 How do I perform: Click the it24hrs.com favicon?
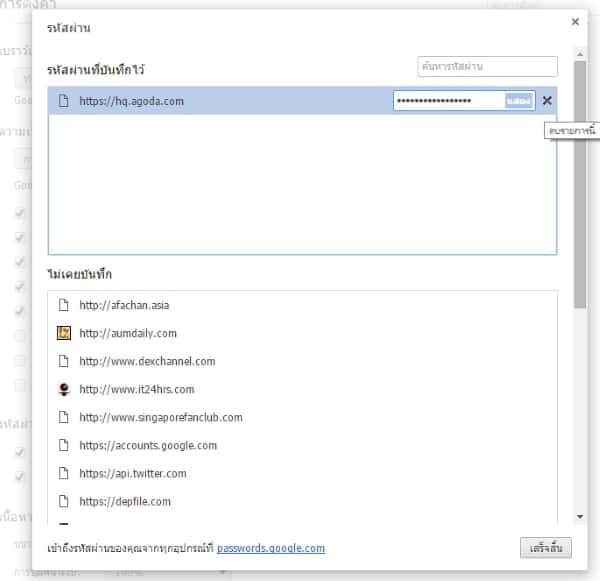63,389
